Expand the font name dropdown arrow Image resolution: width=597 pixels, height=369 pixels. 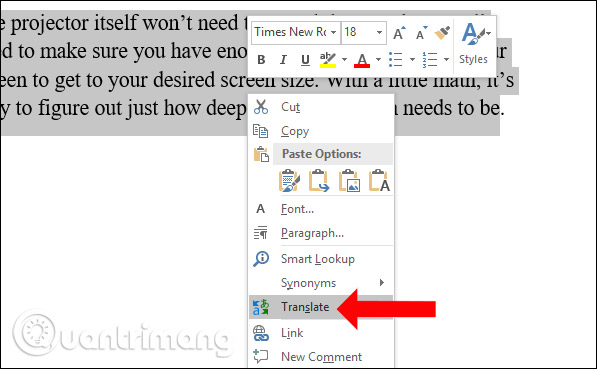[334, 32]
